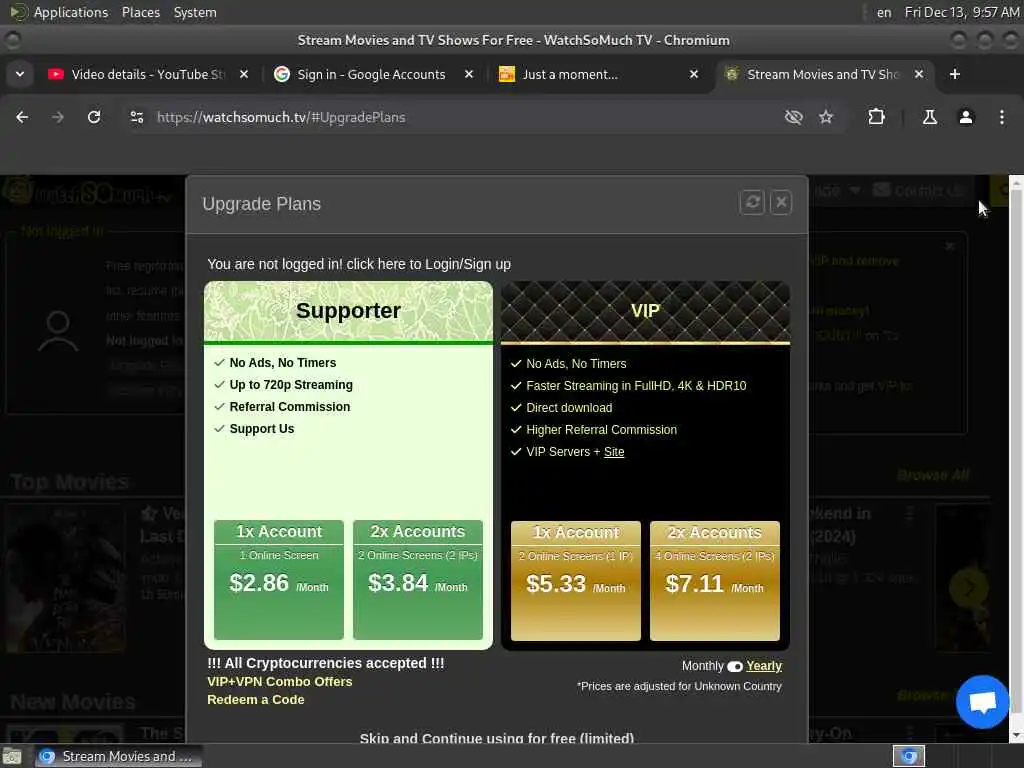Image resolution: width=1024 pixels, height=768 pixels.
Task: Choose Supporter 1x Account $2.86 plan
Action: click(279, 580)
